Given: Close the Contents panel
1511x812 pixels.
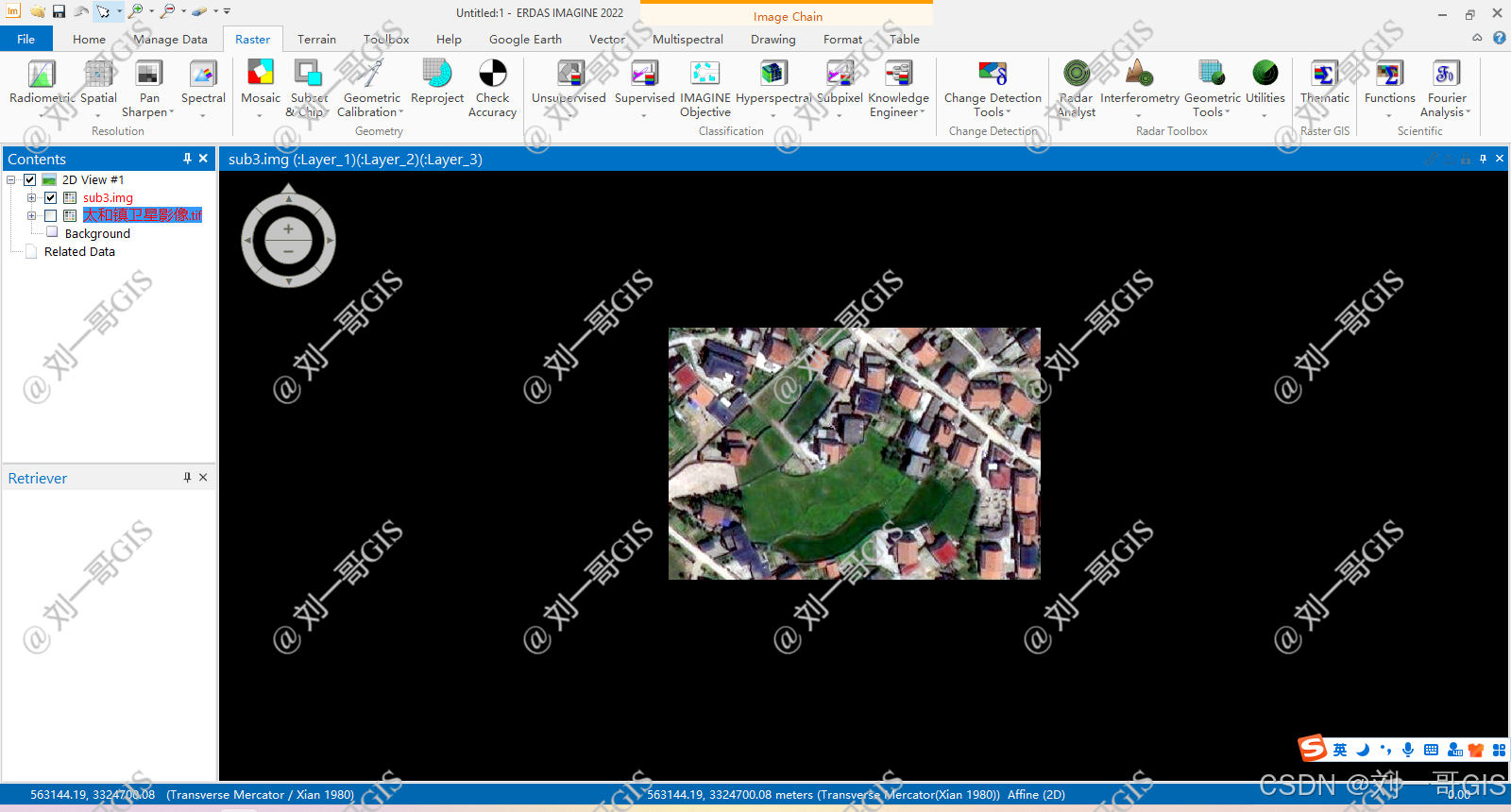Looking at the screenshot, I should tap(203, 159).
